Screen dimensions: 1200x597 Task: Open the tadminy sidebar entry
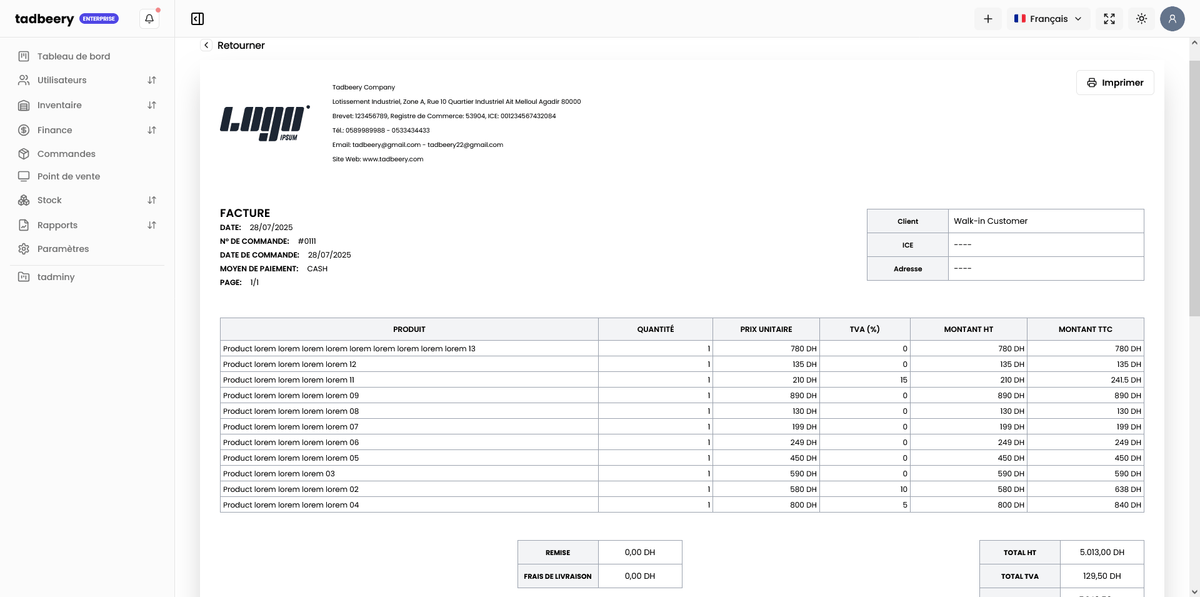pyautogui.click(x=55, y=277)
